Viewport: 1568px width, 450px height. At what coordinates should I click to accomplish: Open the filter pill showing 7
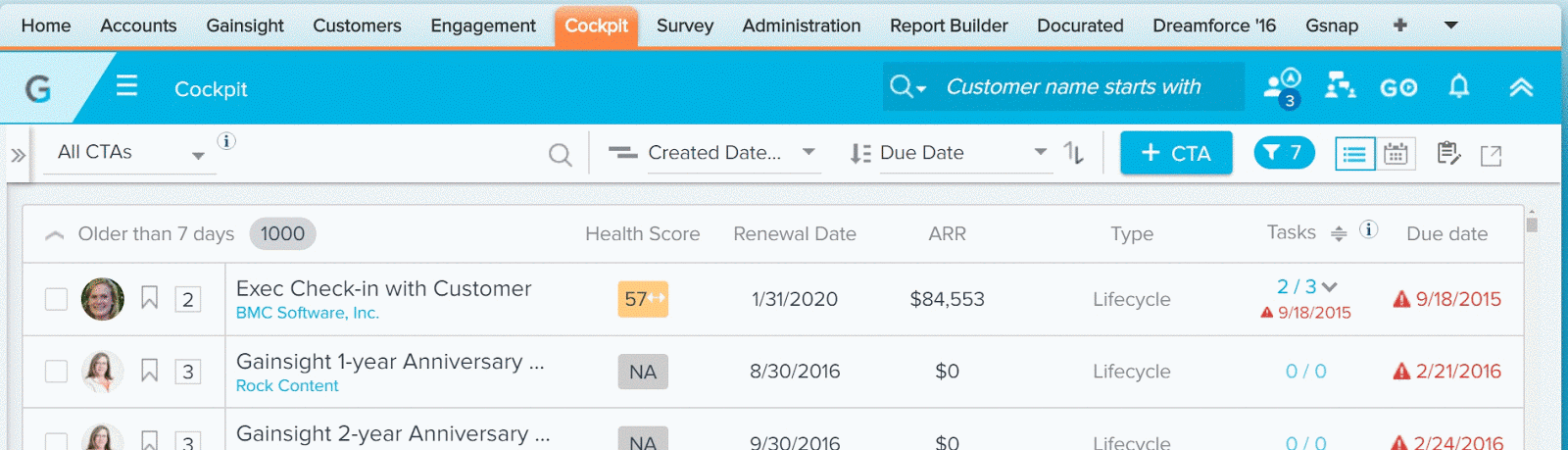(1284, 152)
